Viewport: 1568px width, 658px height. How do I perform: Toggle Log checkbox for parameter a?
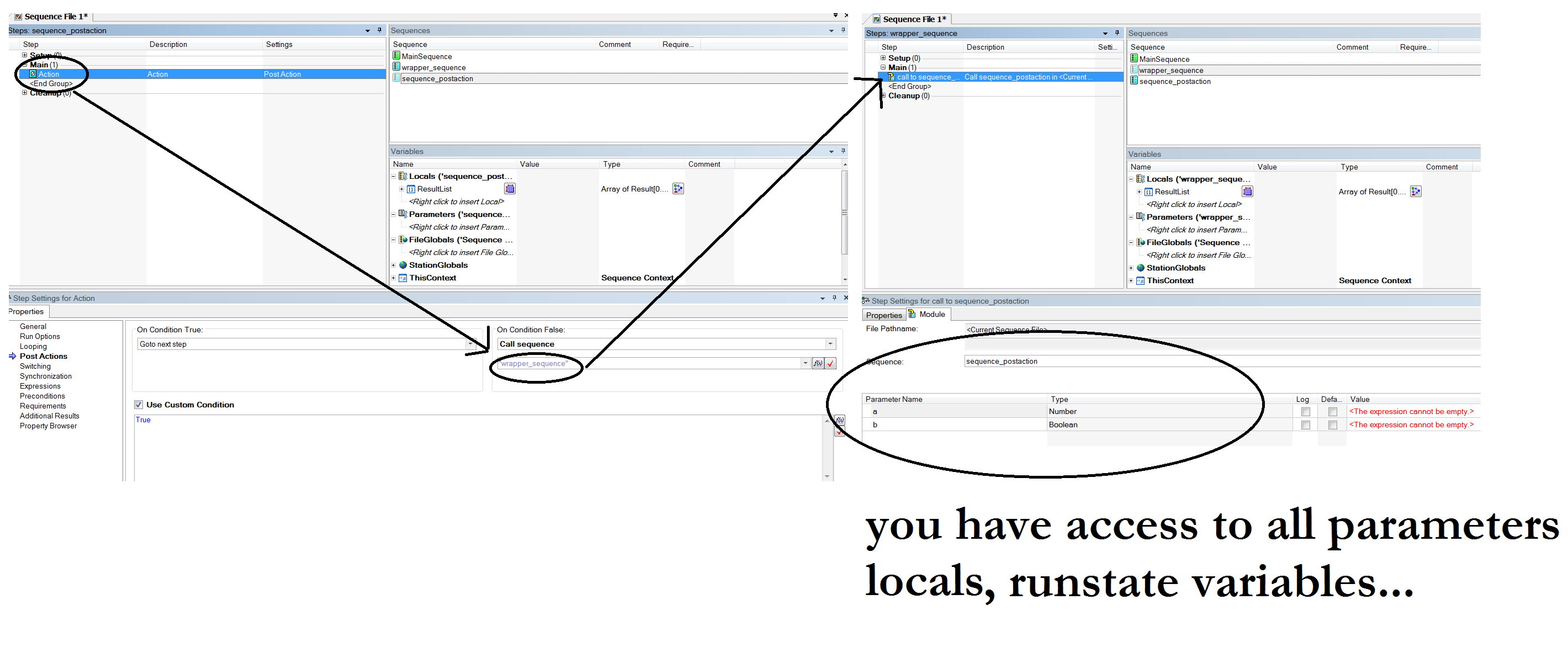[x=1305, y=411]
